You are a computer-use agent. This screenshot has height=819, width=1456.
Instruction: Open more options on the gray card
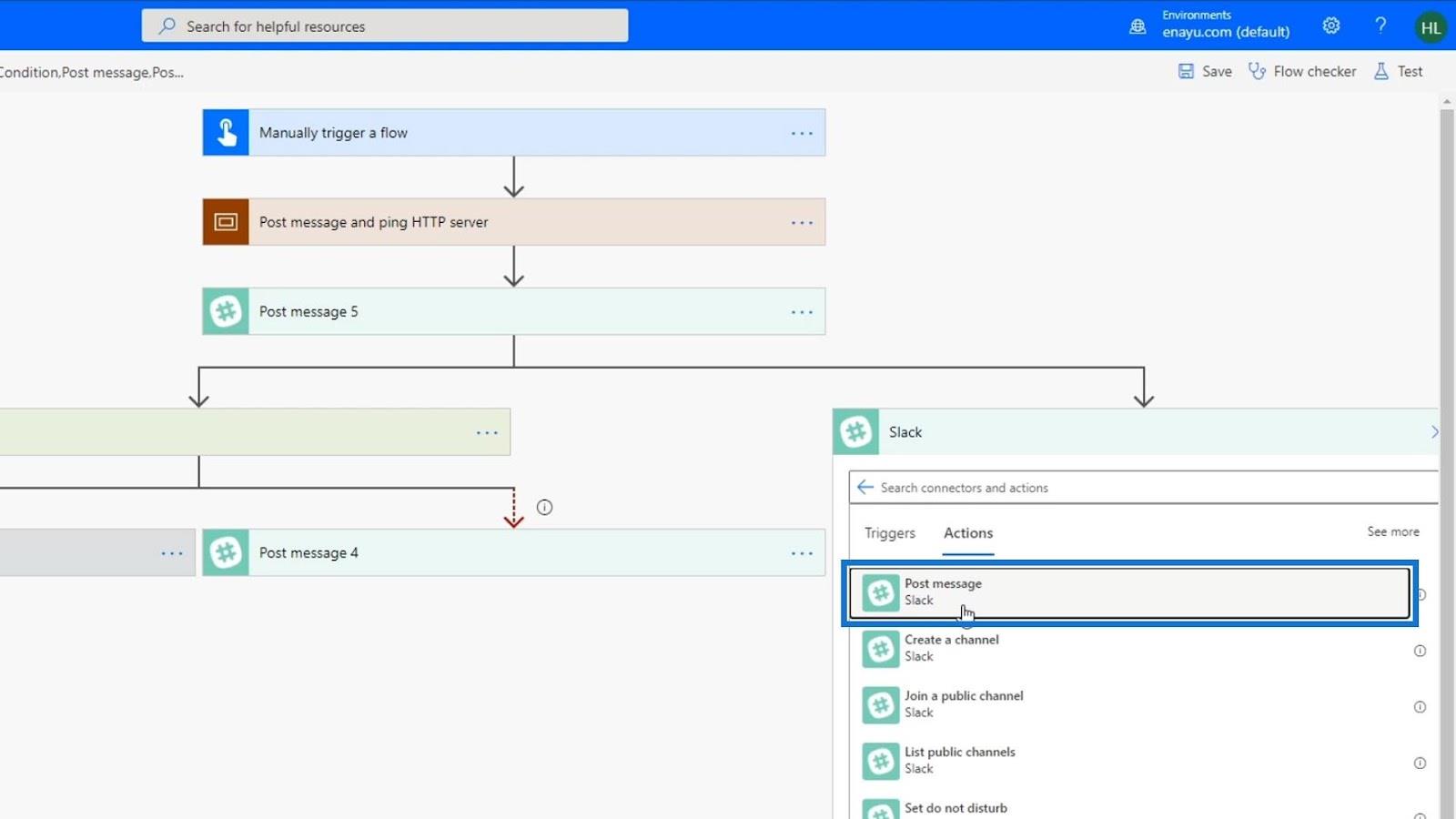[x=172, y=553]
